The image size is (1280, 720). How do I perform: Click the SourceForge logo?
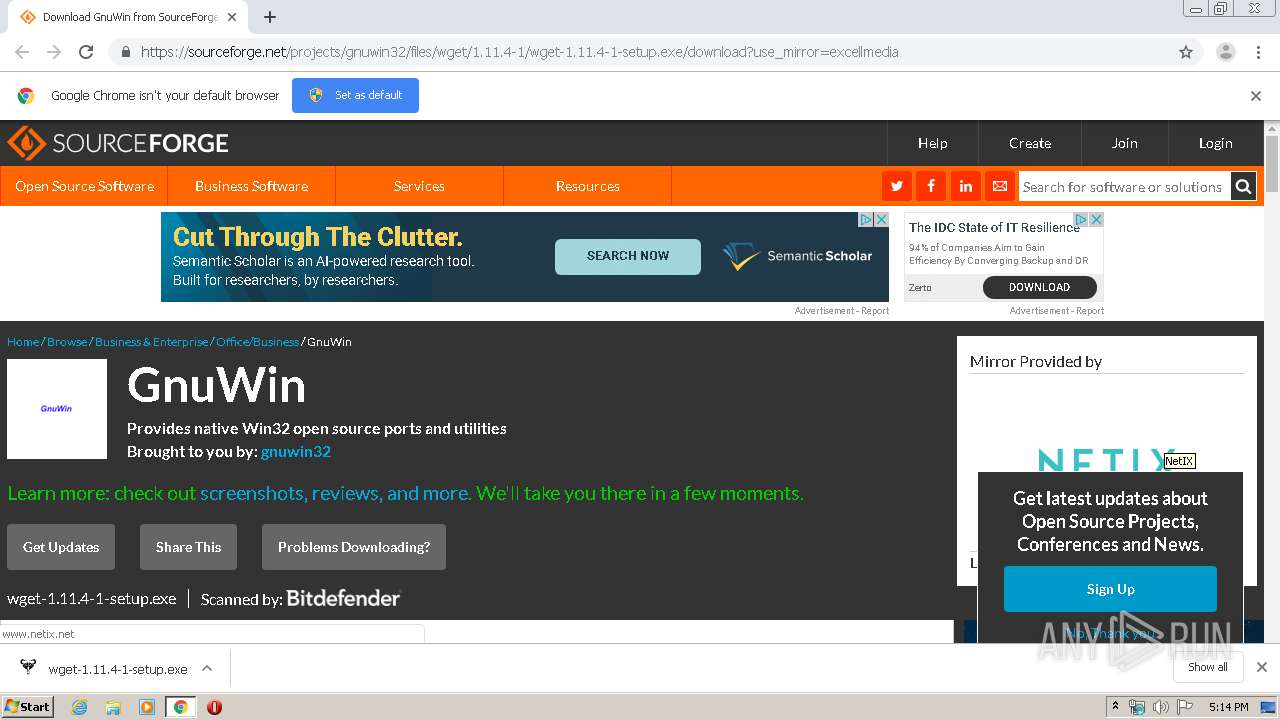[118, 143]
